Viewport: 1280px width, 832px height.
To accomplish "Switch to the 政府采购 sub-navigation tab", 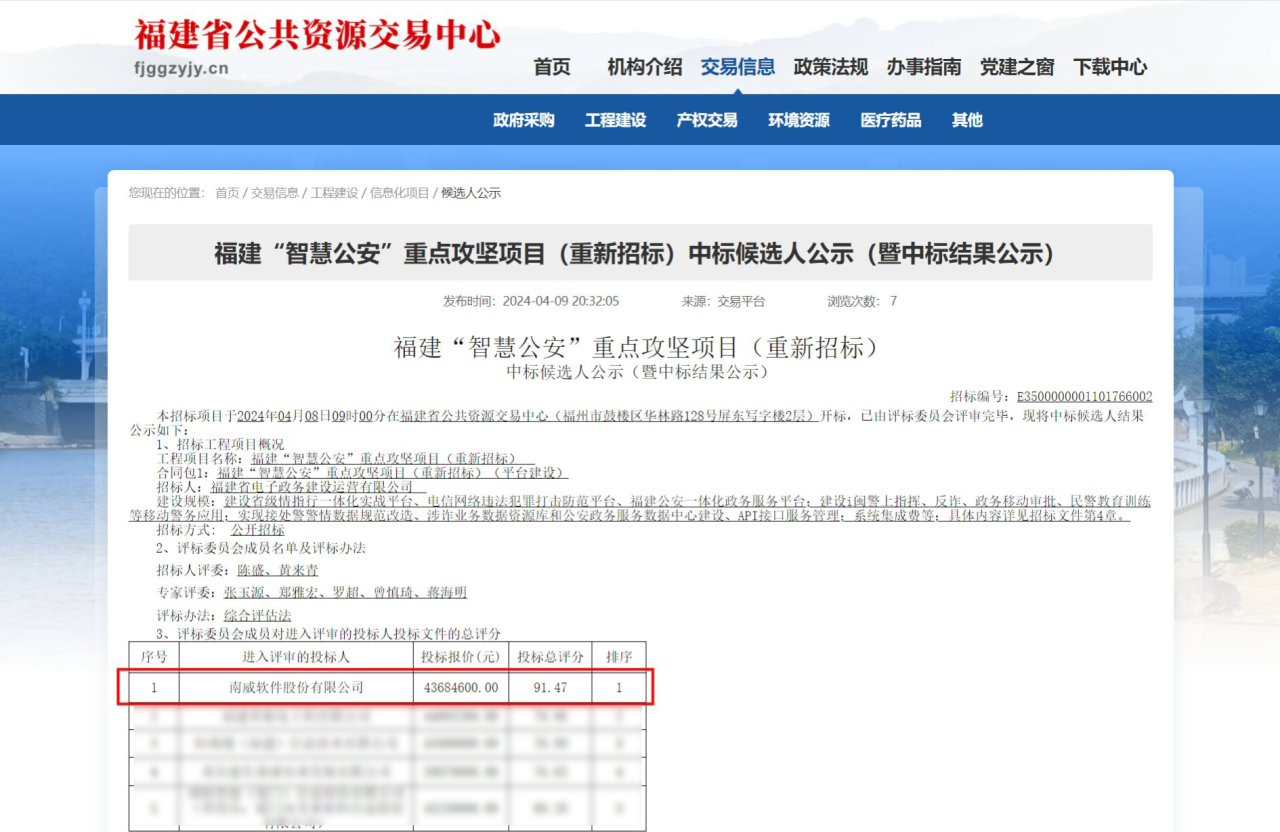I will [x=523, y=120].
